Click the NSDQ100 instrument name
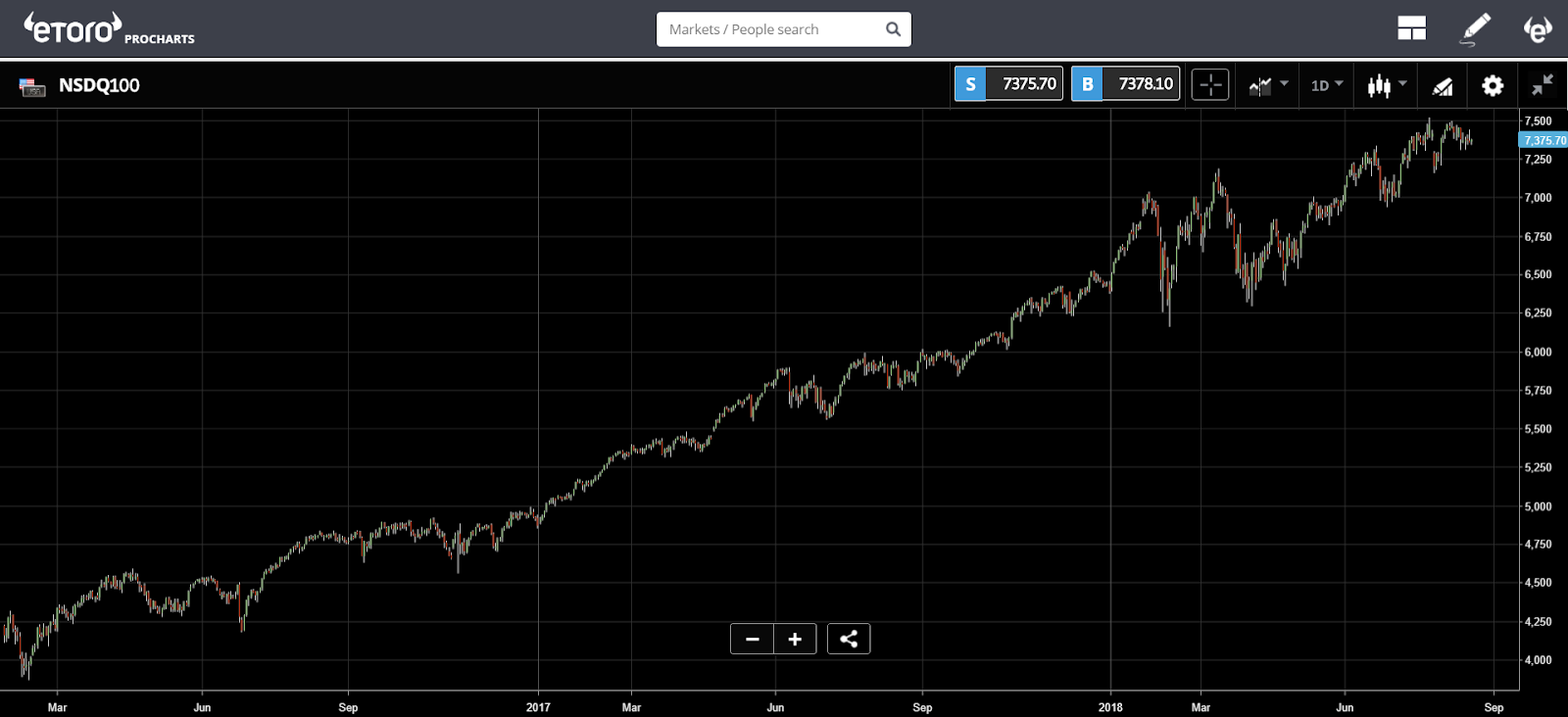This screenshot has width=1568, height=717. click(99, 85)
